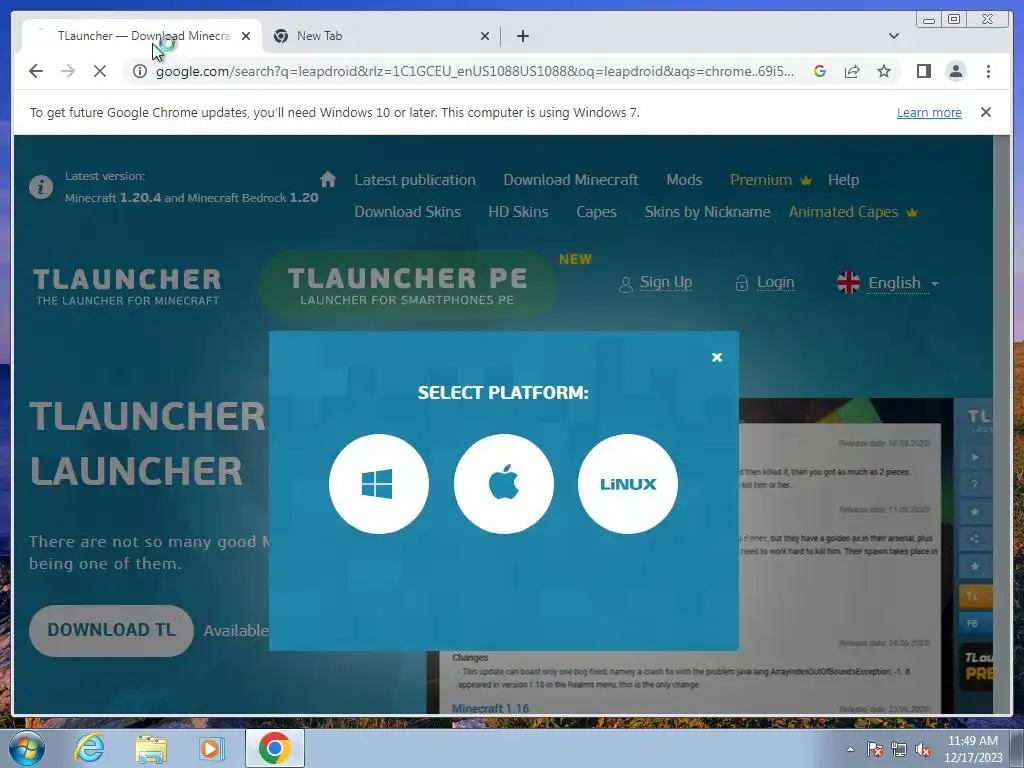Share this page icon

(852, 71)
